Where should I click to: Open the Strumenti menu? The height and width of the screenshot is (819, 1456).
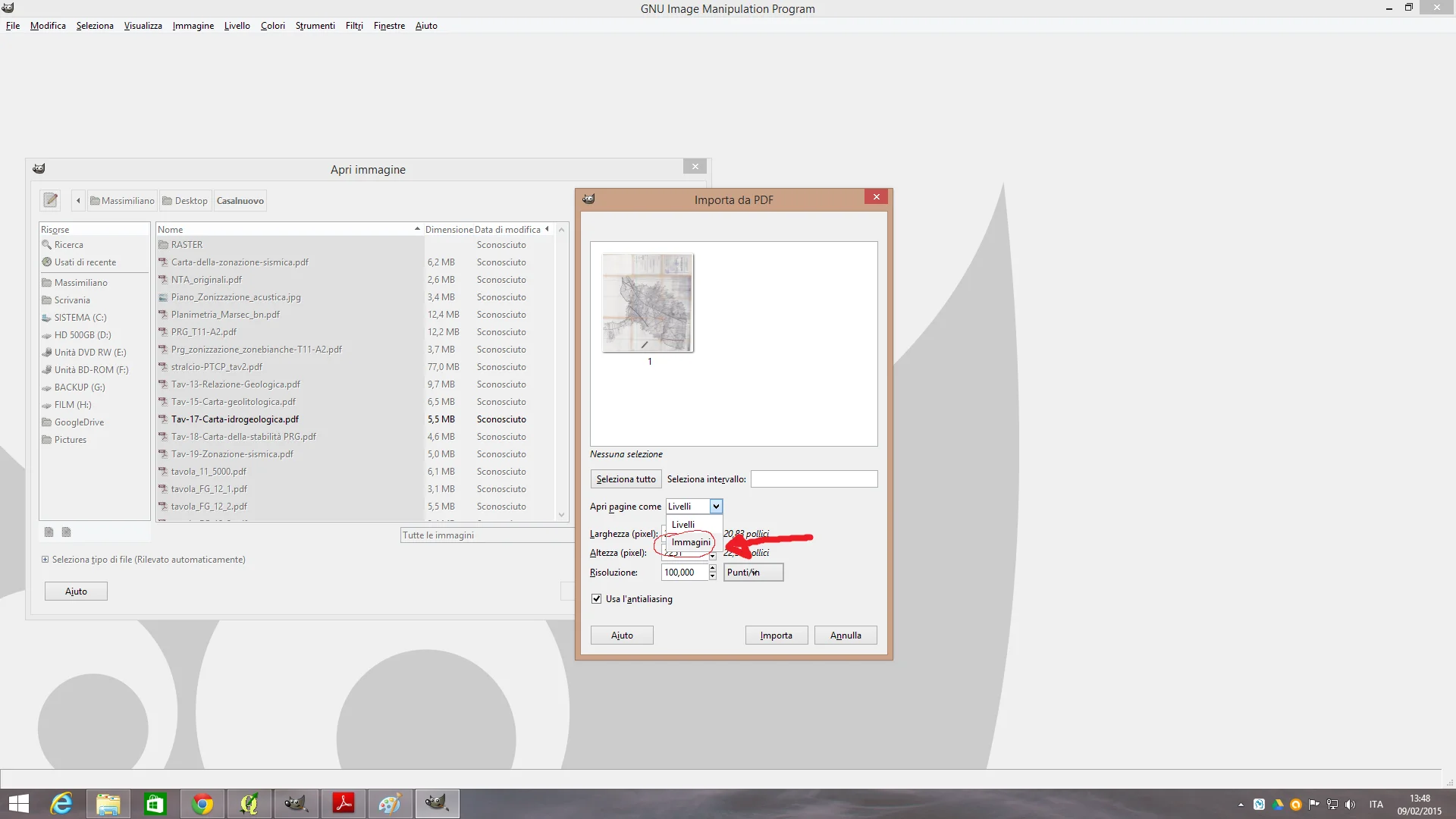pos(315,26)
